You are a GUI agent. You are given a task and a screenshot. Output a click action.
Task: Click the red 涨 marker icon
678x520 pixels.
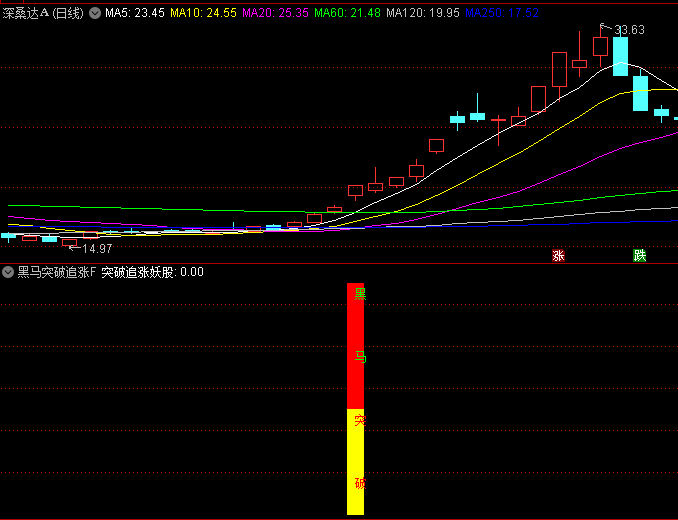558,255
